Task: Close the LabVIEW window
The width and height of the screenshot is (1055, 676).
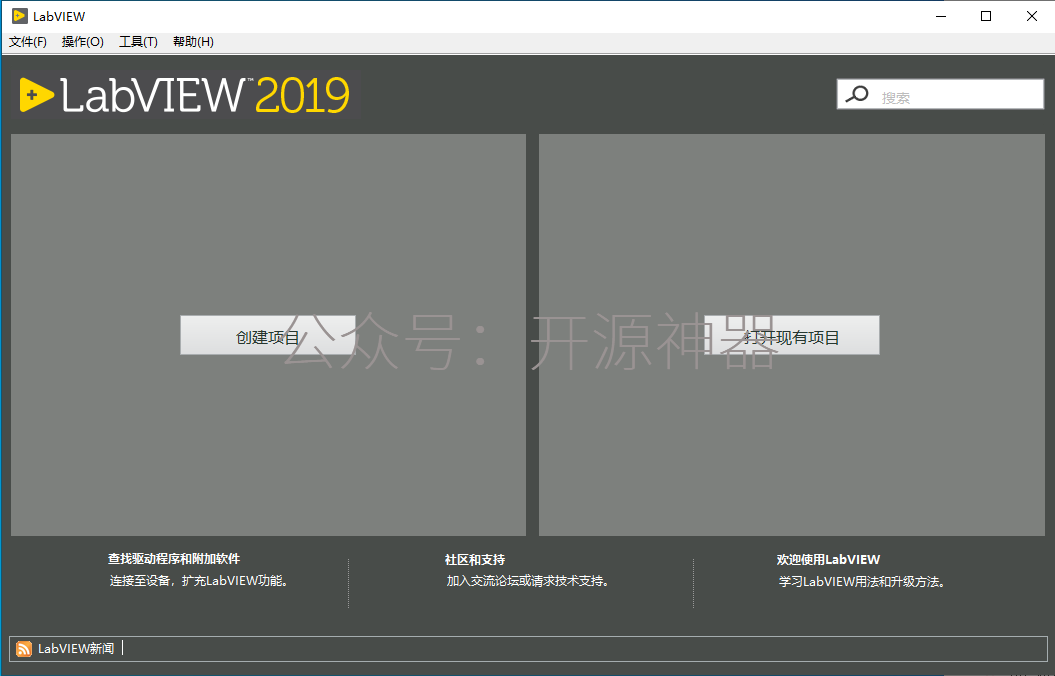Action: (1031, 16)
